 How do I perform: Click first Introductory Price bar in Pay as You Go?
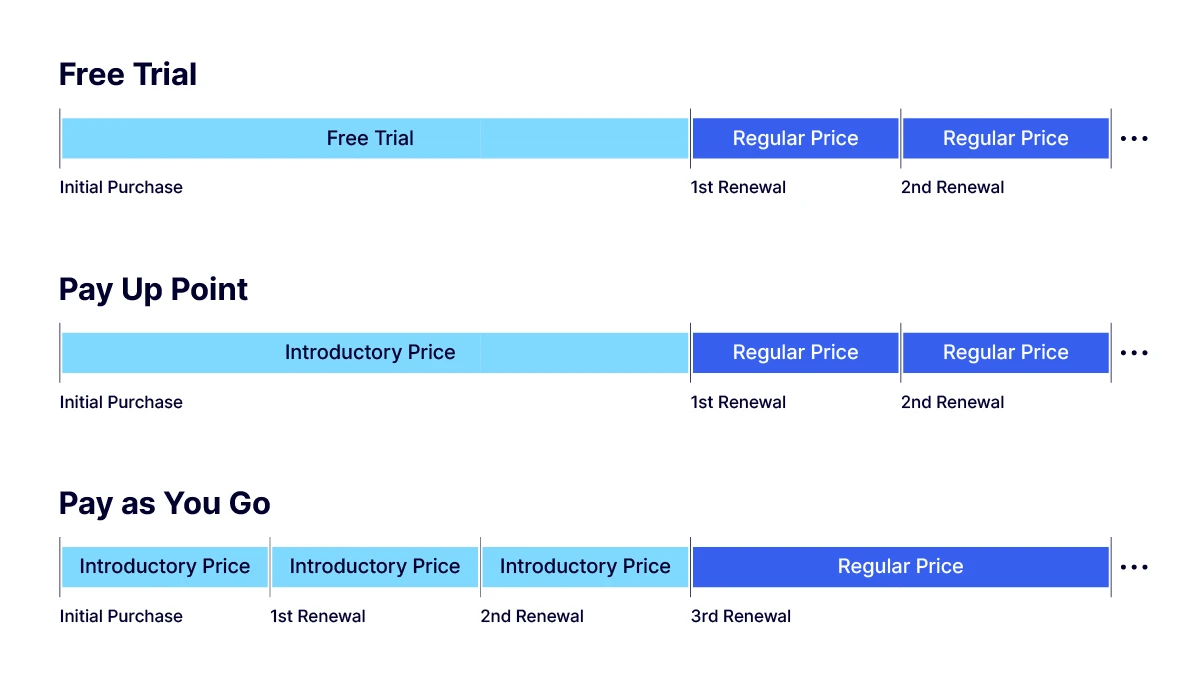tap(165, 567)
